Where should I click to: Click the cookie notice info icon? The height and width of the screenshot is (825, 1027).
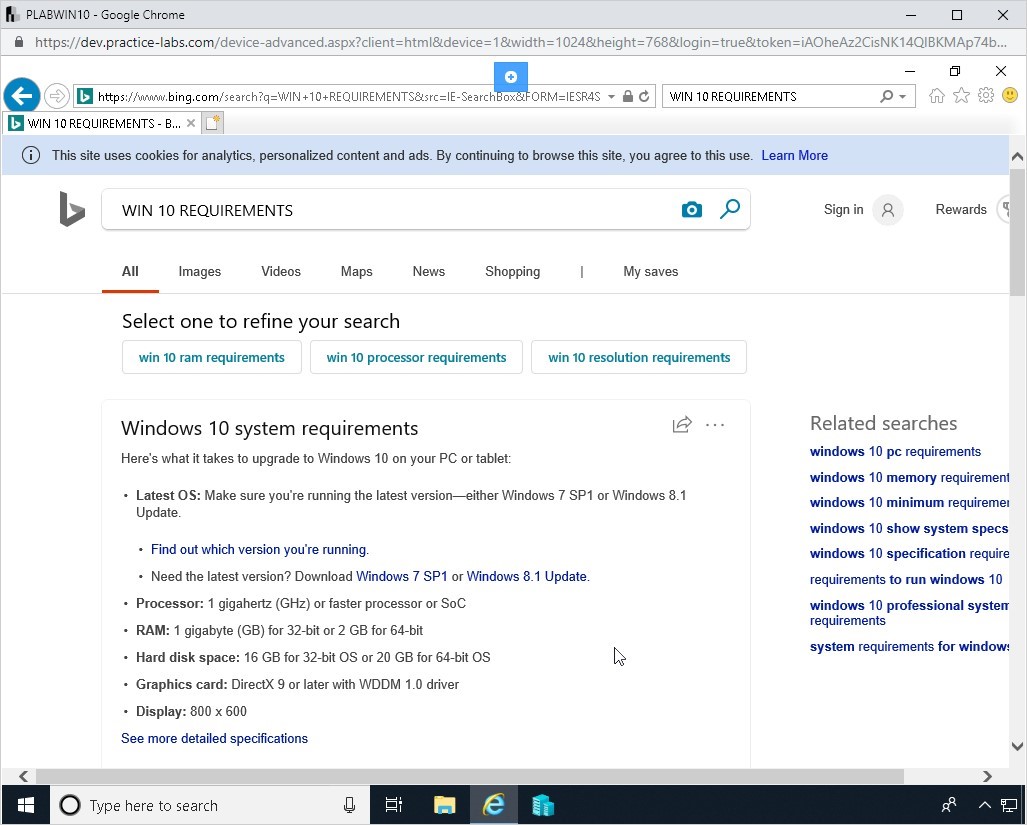pos(31,155)
